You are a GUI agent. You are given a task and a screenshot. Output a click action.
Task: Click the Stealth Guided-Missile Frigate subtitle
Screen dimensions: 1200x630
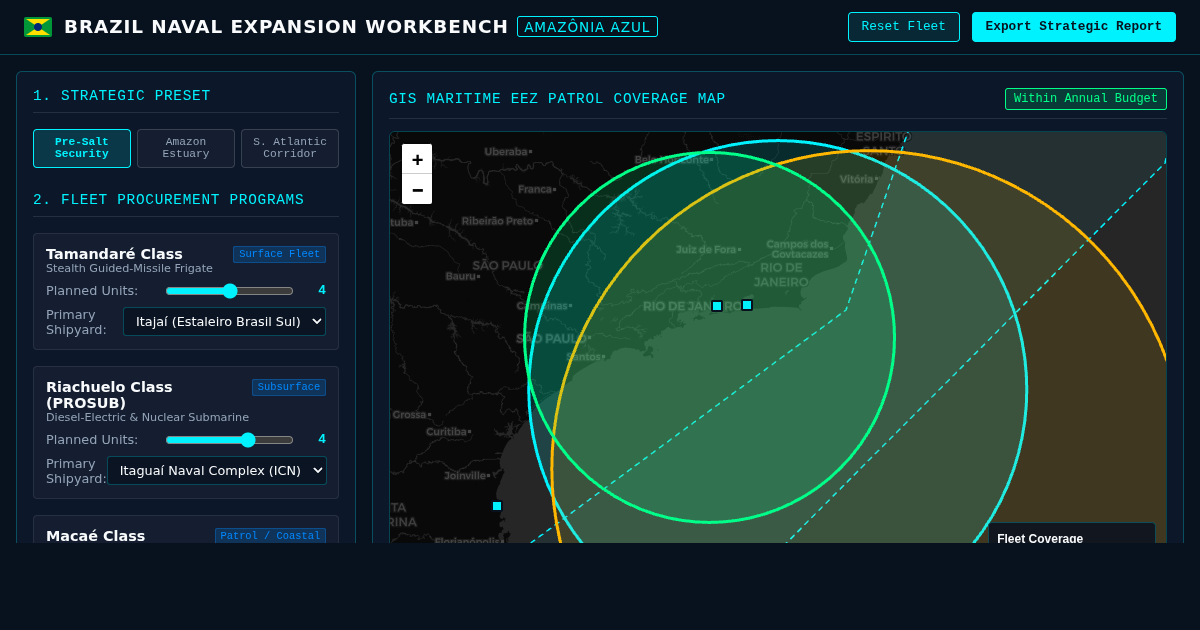pos(129,269)
